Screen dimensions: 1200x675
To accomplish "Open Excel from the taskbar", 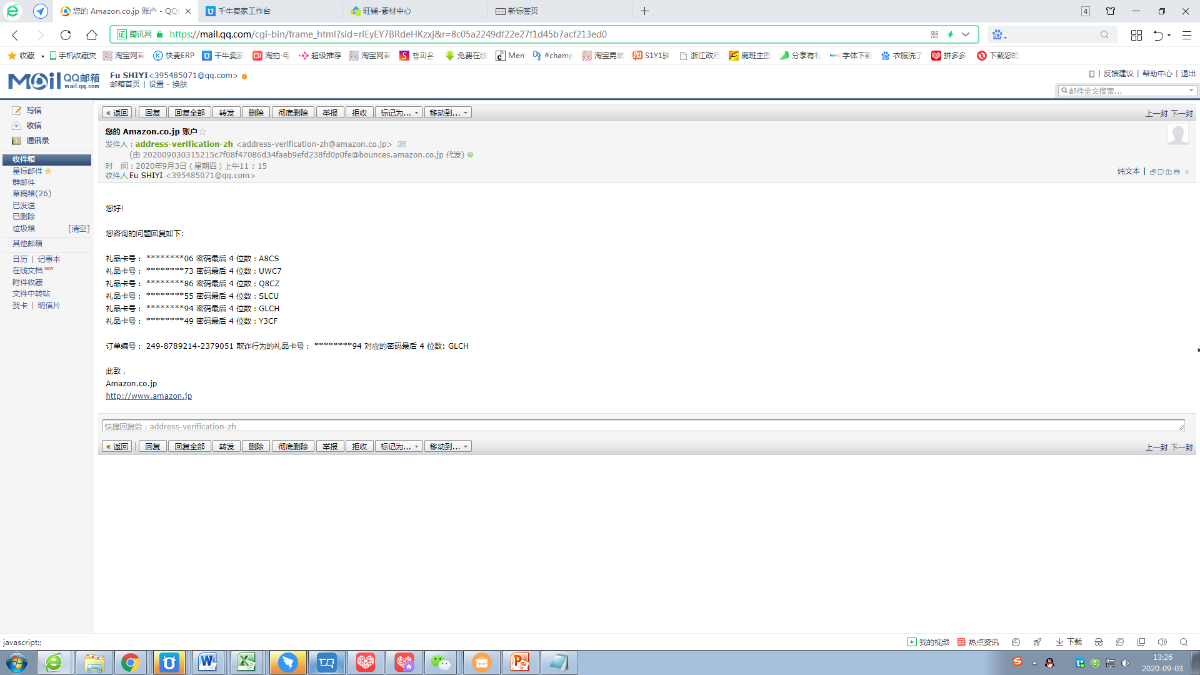I will [x=246, y=662].
